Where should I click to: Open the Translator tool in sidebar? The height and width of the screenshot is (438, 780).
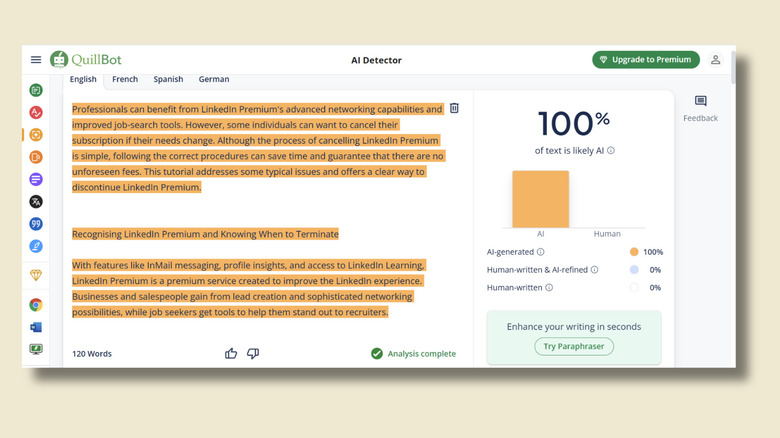36,202
